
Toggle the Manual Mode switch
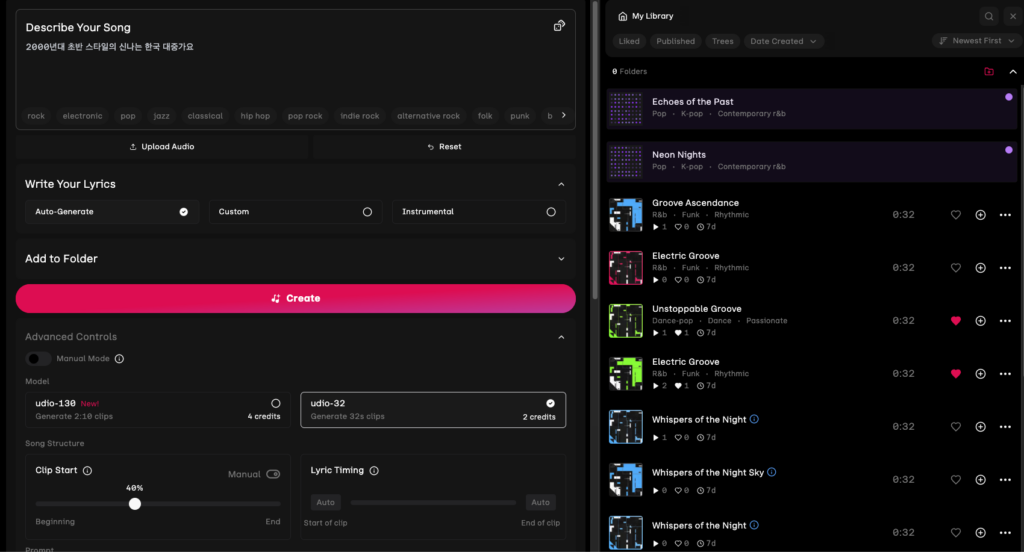38,359
